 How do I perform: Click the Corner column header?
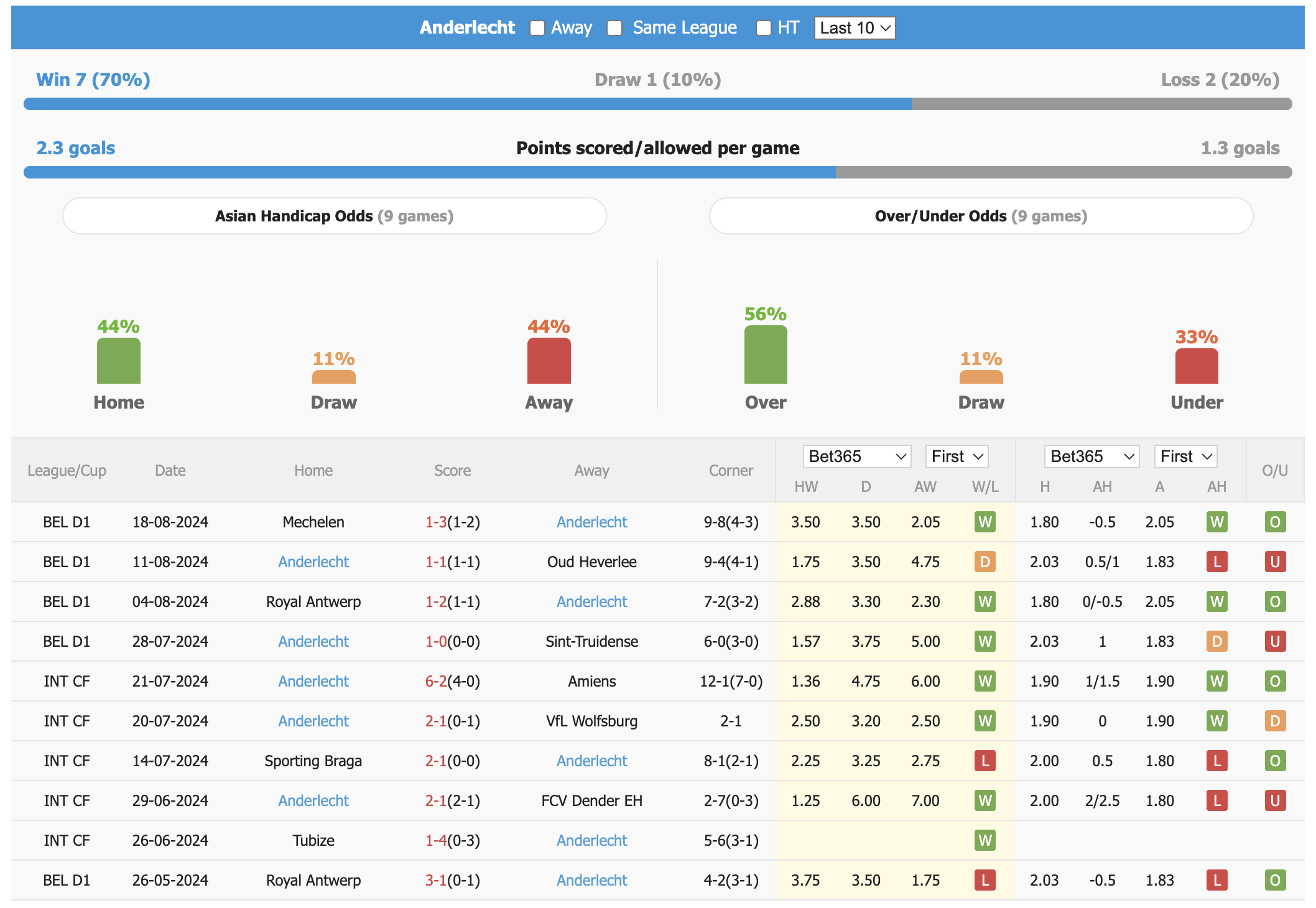[731, 471]
